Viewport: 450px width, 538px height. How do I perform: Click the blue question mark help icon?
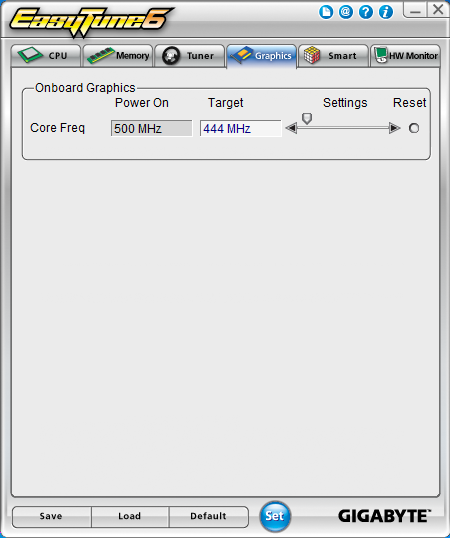[366, 12]
